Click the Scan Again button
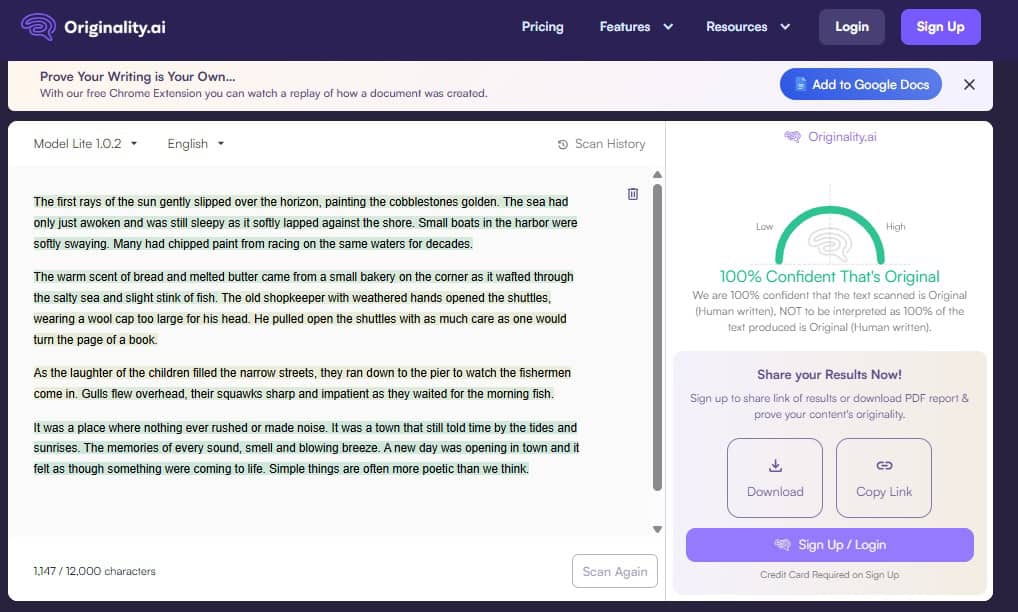1018x612 pixels. point(614,571)
